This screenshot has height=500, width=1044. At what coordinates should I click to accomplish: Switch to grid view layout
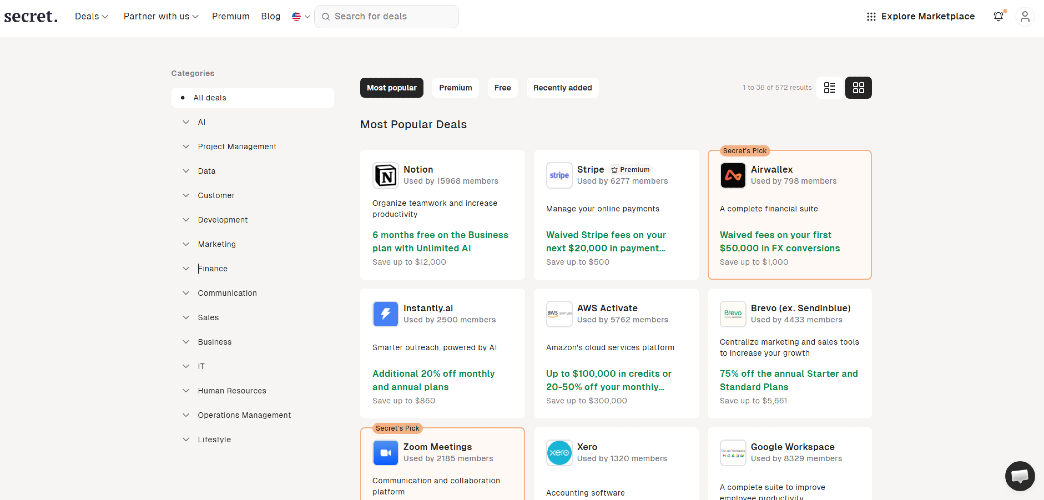pyautogui.click(x=858, y=88)
